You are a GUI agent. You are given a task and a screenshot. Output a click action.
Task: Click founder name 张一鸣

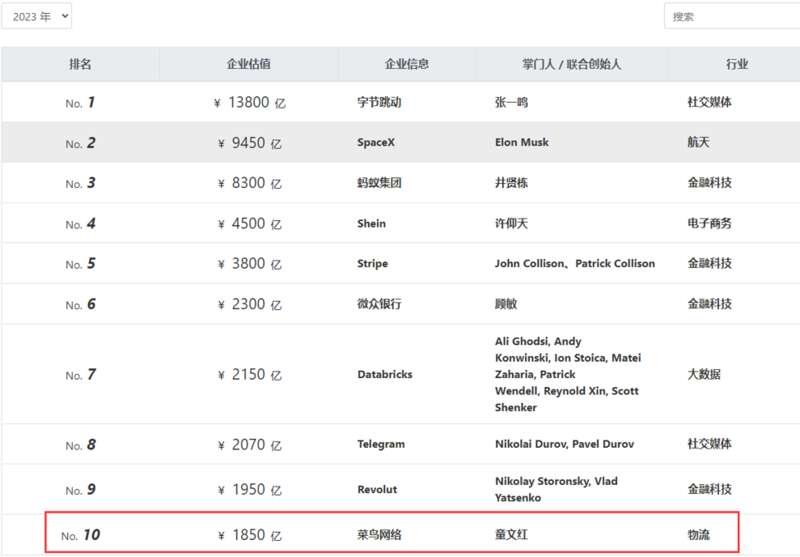pyautogui.click(x=511, y=102)
